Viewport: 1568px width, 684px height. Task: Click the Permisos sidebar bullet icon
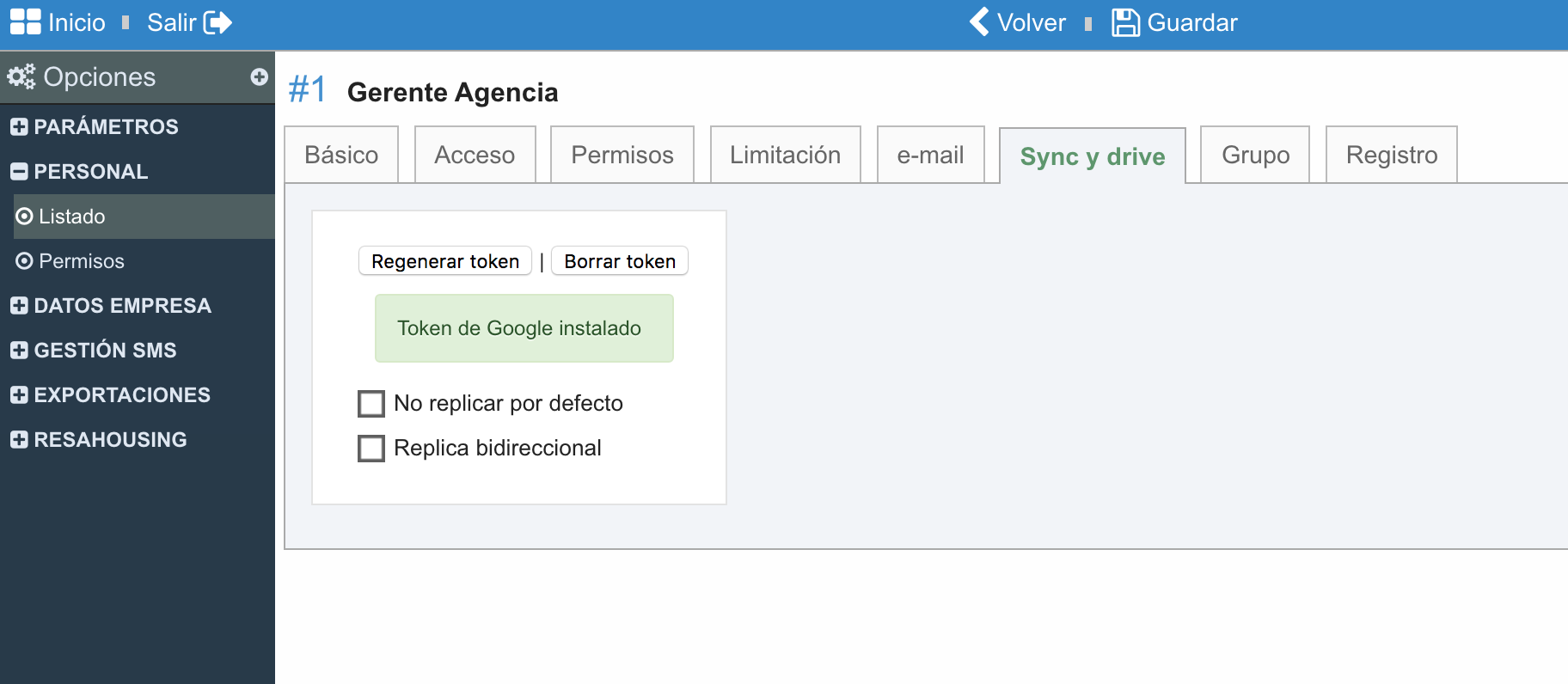pyautogui.click(x=24, y=261)
